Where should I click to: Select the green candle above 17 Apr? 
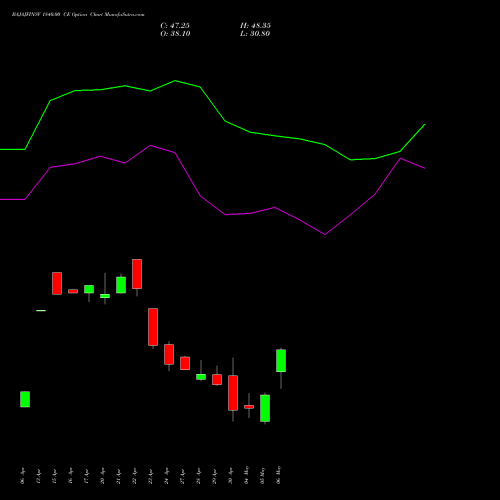[x=89, y=289]
